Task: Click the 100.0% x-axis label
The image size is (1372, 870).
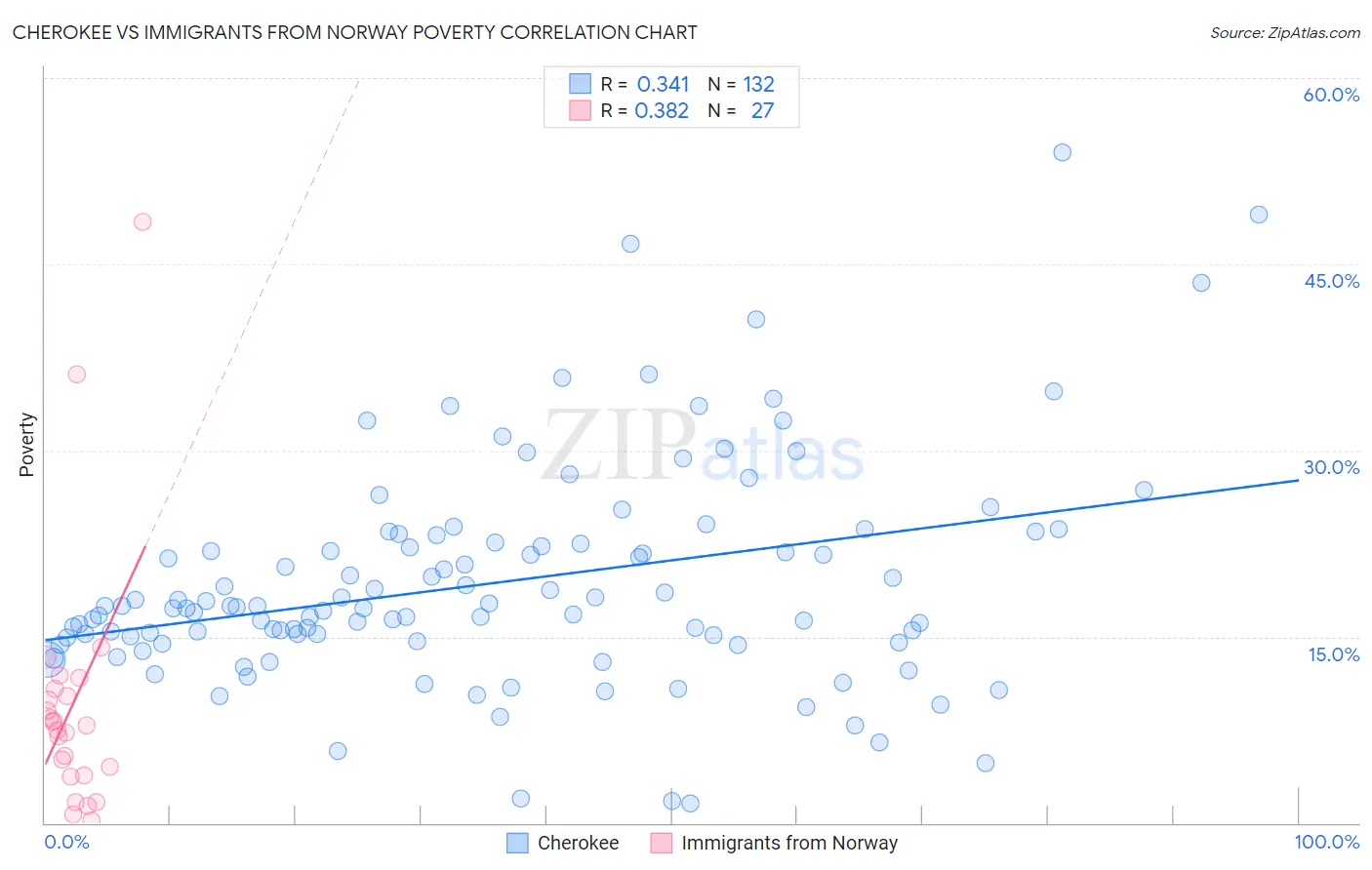Action: 1327,842
